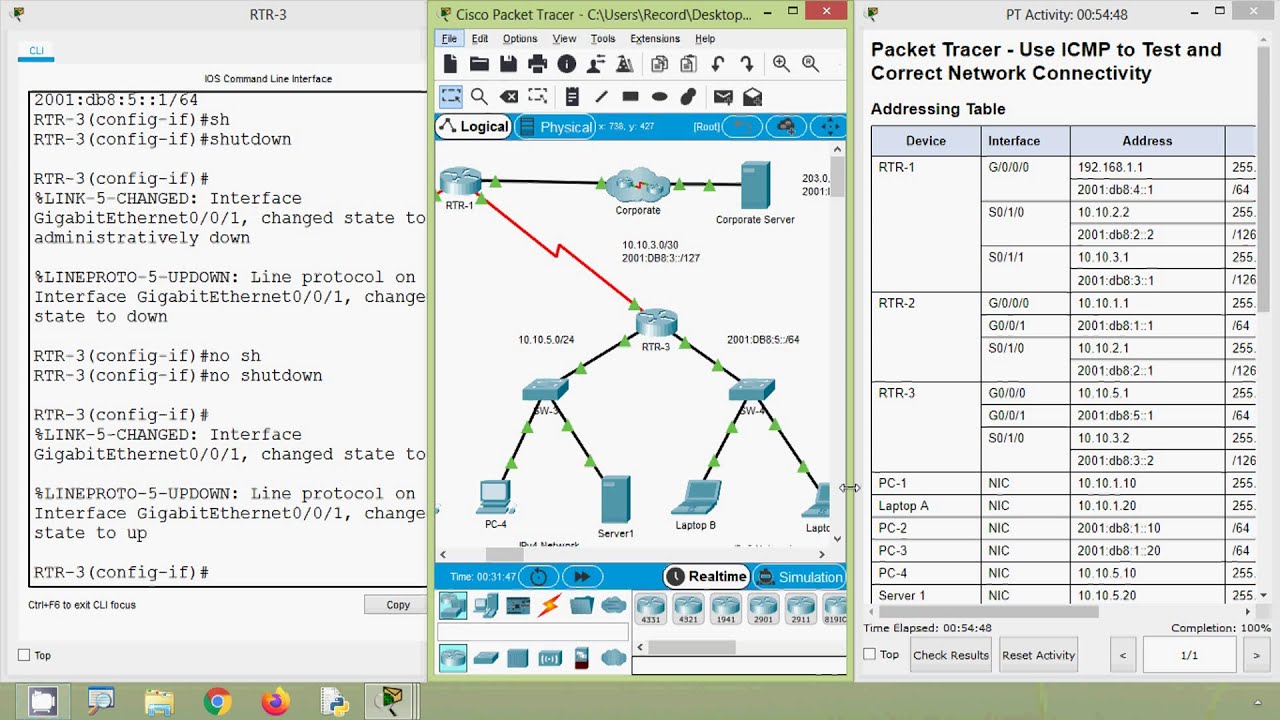Viewport: 1280px width, 720px height.
Task: Select the Place Note tool
Action: pos(572,96)
